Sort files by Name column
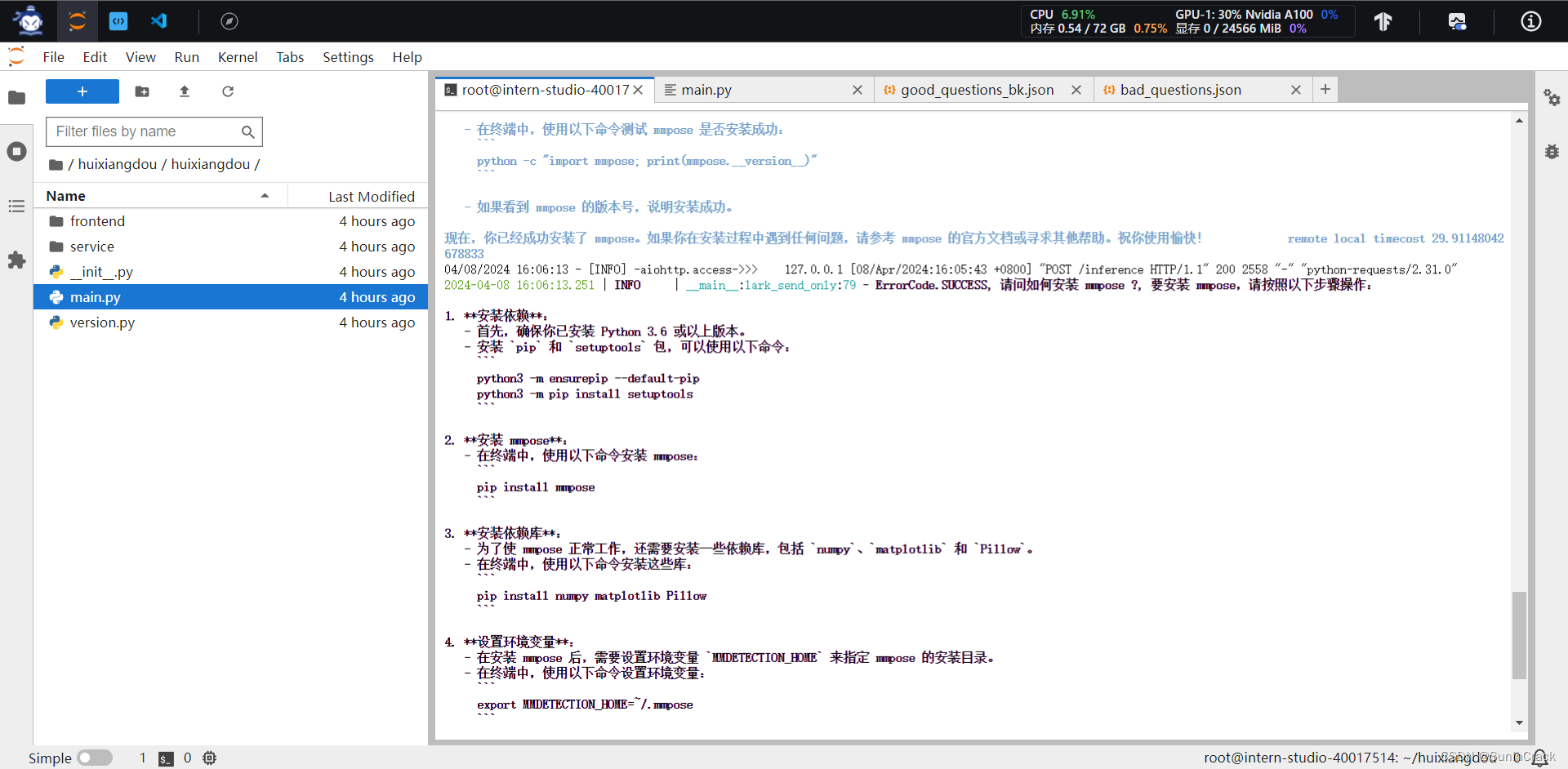1568x769 pixels. click(x=159, y=196)
